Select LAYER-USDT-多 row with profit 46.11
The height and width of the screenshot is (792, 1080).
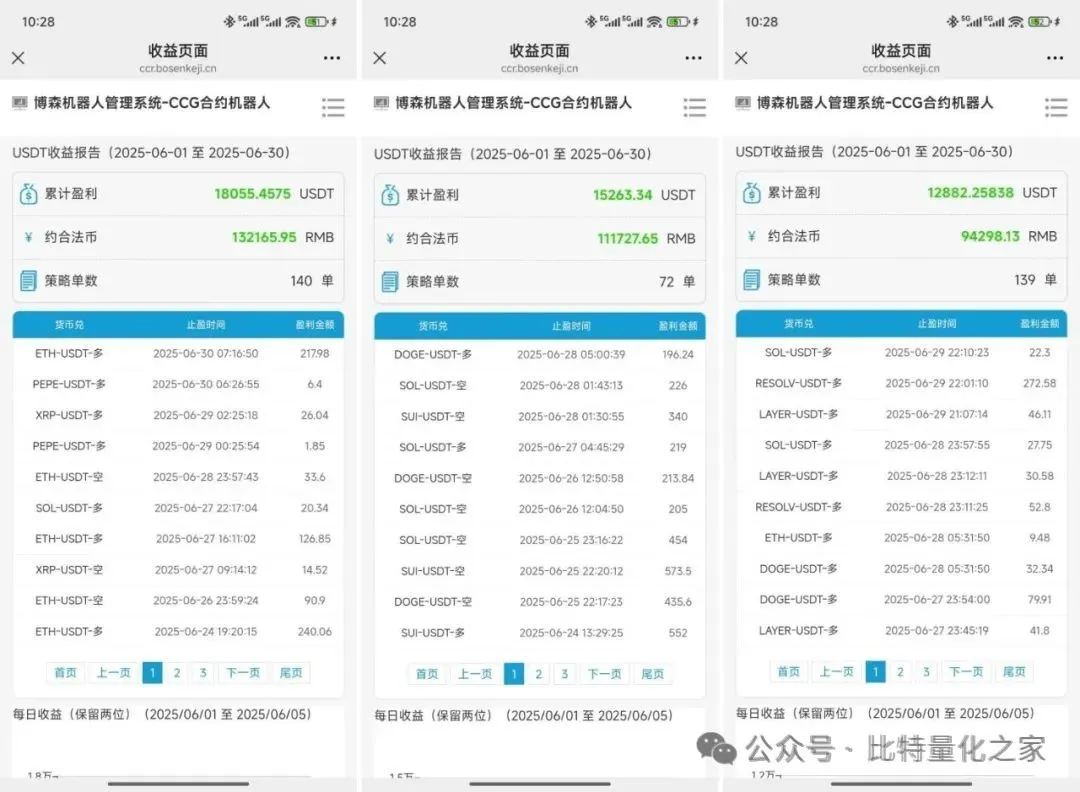pos(902,414)
